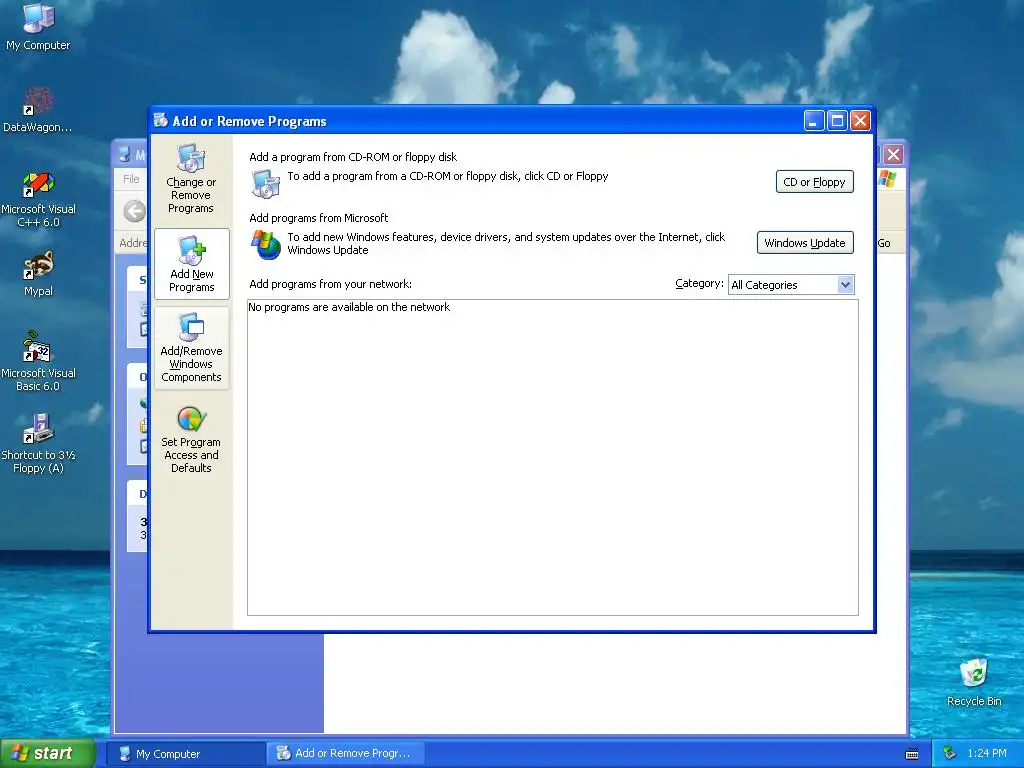Select Shortcut to 3½ Floppy (A) icon
Viewport: 1024px width, 768px height.
(x=38, y=443)
